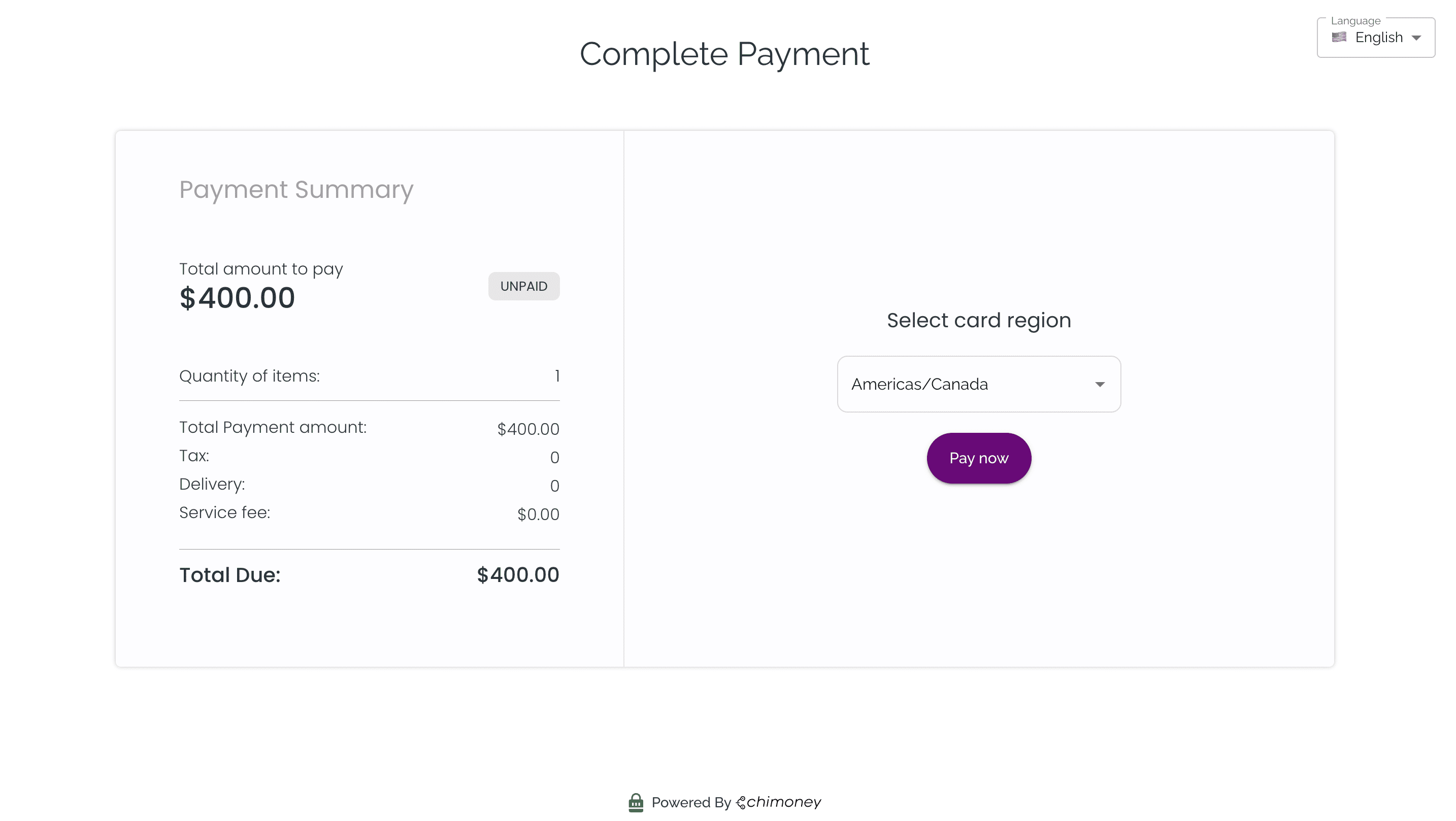This screenshot has height=821, width=1456.
Task: Click the Tax row label
Action: click(194, 456)
